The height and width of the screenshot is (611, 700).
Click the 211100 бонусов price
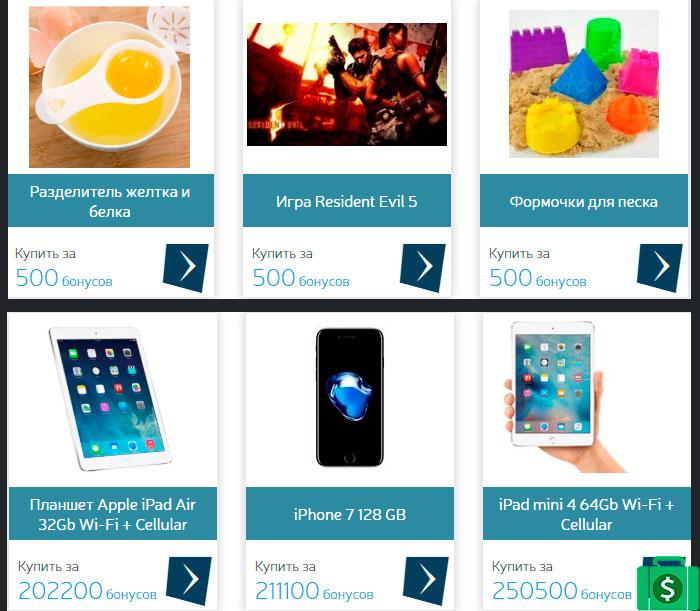coord(314,591)
